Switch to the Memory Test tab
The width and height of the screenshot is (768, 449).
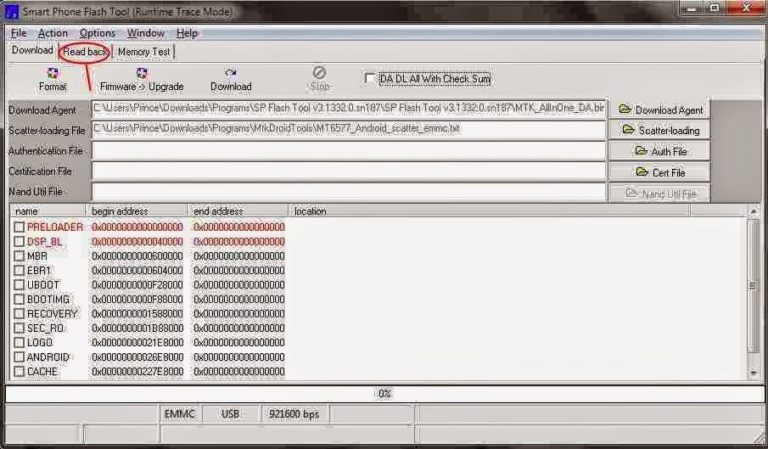[x=144, y=52]
